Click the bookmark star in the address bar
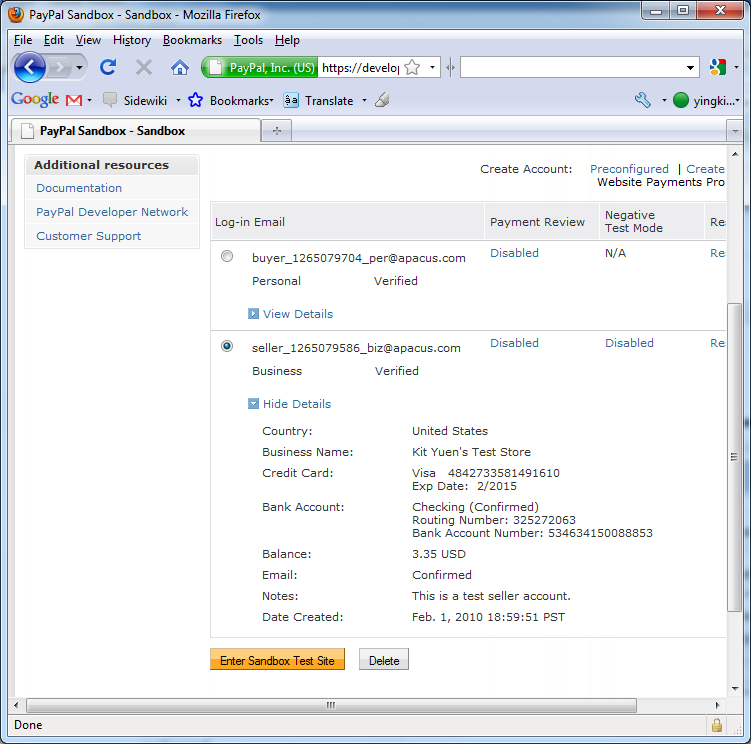751x744 pixels. (412, 67)
